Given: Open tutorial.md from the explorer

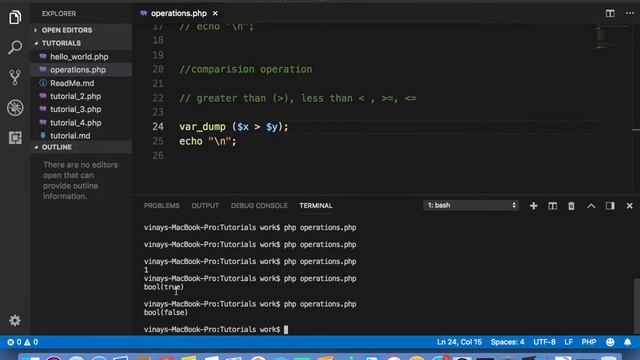Looking at the screenshot, I should [70, 136].
